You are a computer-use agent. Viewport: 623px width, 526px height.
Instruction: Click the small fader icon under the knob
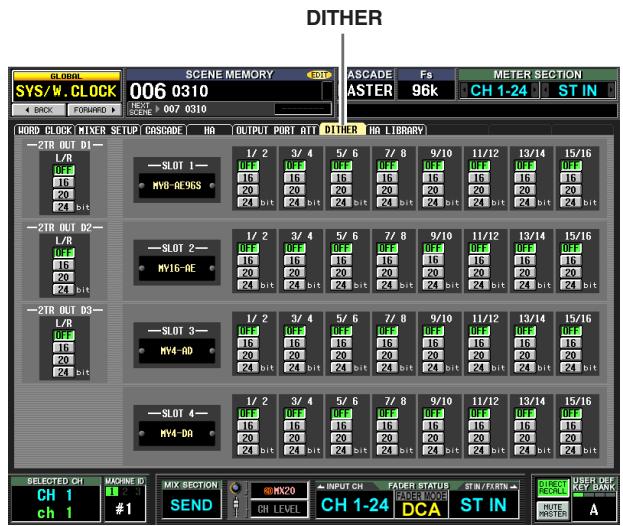point(236,507)
